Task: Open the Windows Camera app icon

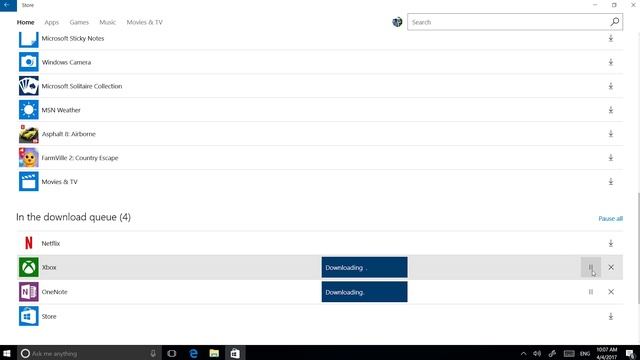Action: point(29,62)
